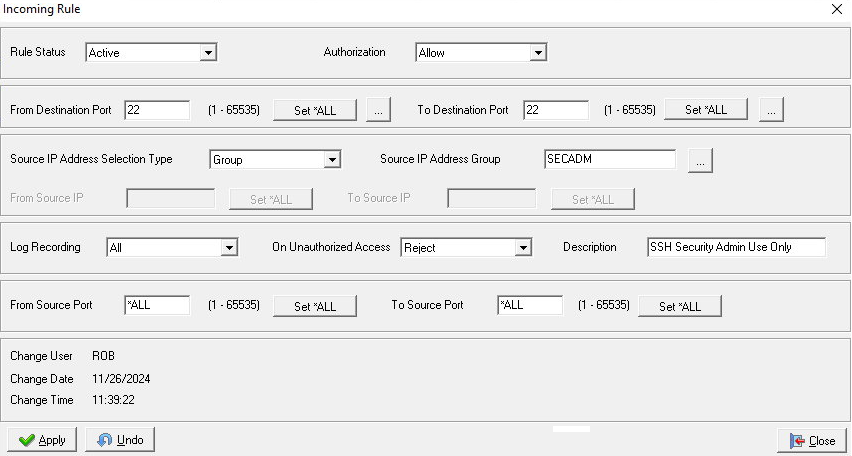Screen dimensions: 852x456
Task: Click the Source IP Address Group field
Action: [610, 159]
